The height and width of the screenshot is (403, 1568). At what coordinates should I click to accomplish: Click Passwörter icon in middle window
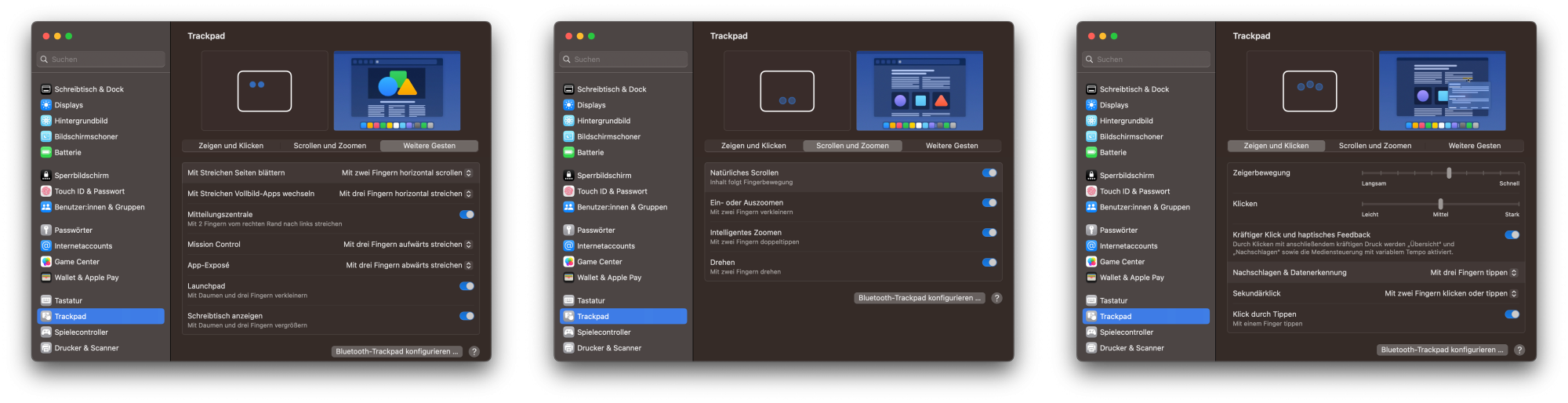tap(569, 230)
